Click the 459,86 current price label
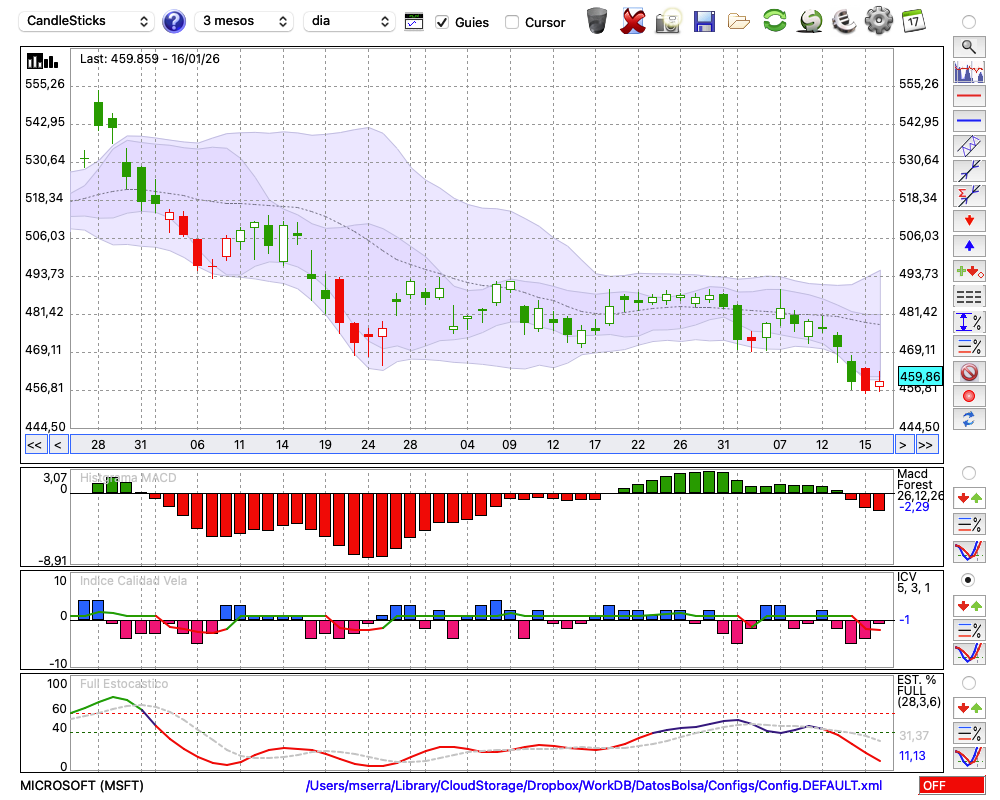Image resolution: width=1000 pixels, height=800 pixels. pyautogui.click(x=920, y=376)
